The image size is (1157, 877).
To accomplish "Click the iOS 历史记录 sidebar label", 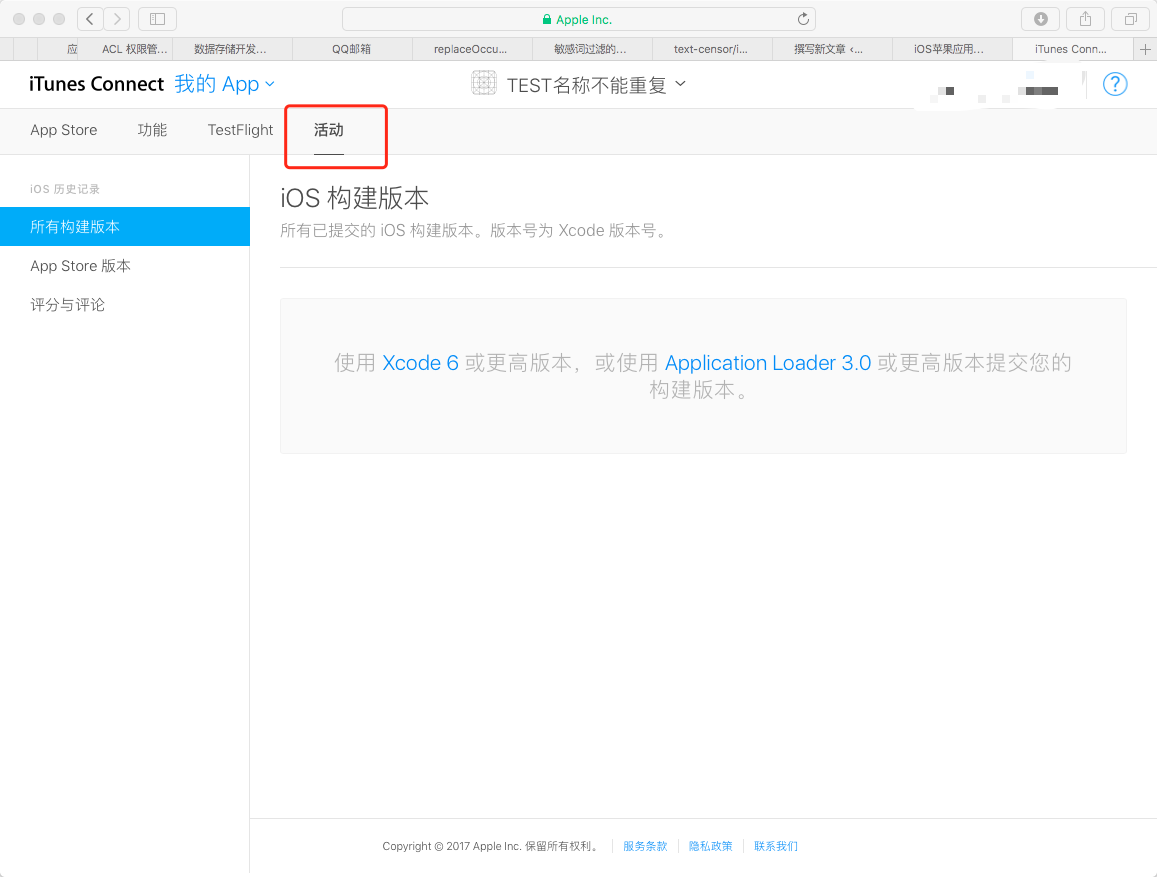I will tap(65, 189).
